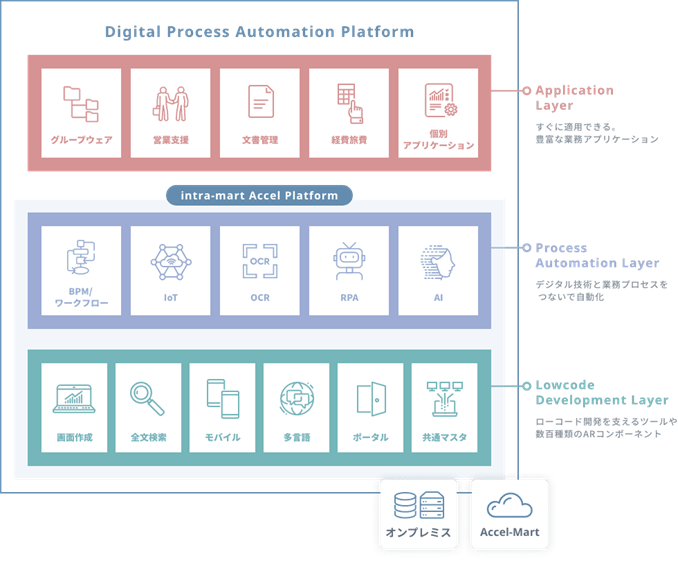
Task: Click the BPM/ワークフロー label text
Action: (x=81, y=297)
